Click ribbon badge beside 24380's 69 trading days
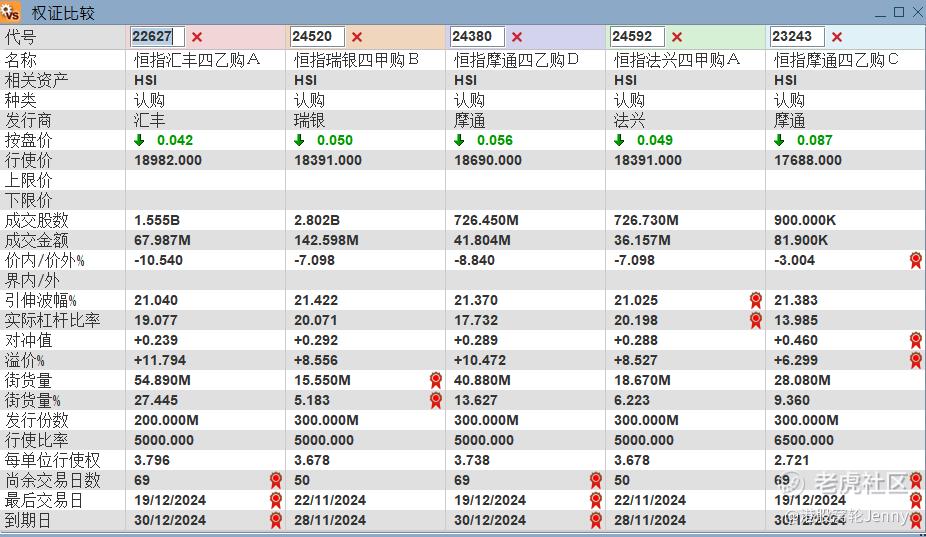This screenshot has width=926, height=537. (595, 480)
